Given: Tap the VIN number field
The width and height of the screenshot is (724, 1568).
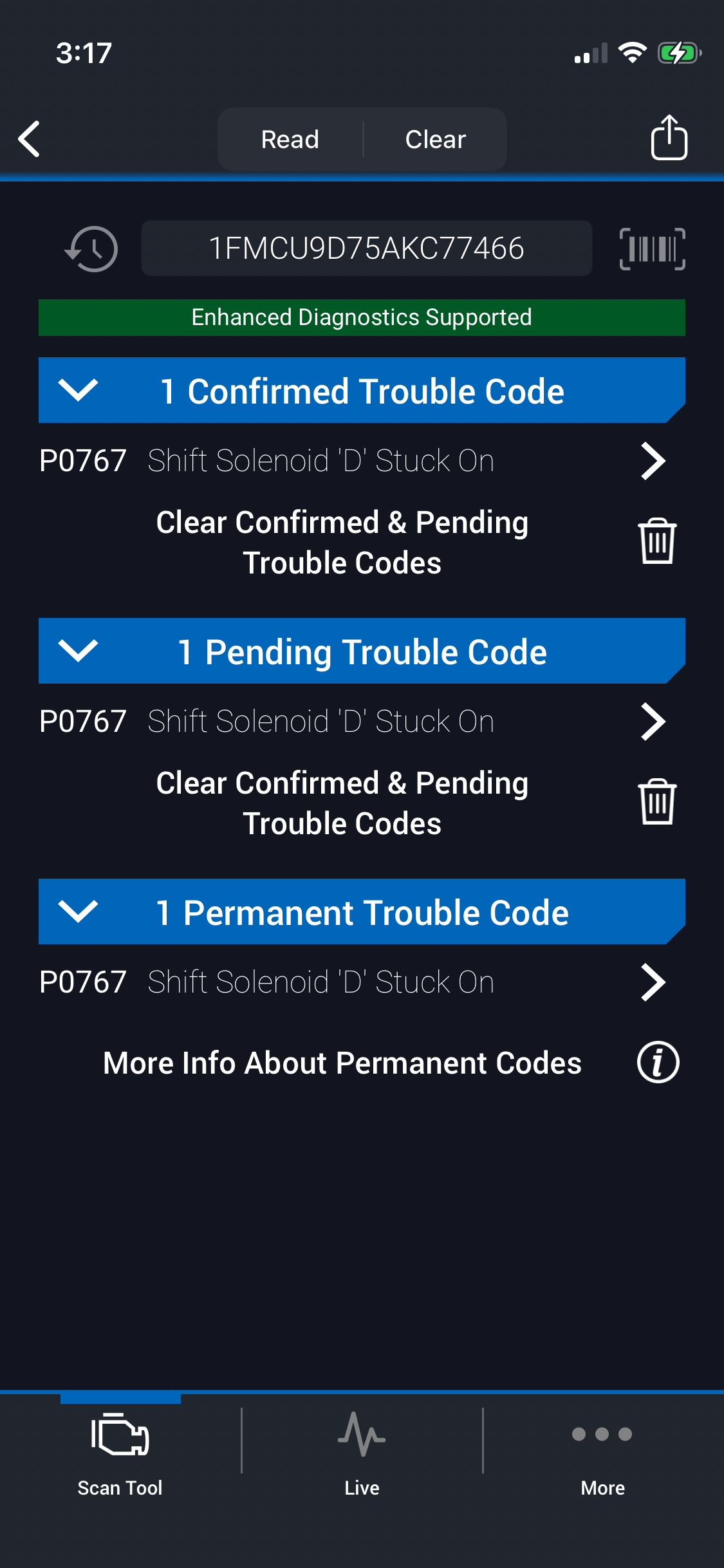Looking at the screenshot, I should coord(366,248).
